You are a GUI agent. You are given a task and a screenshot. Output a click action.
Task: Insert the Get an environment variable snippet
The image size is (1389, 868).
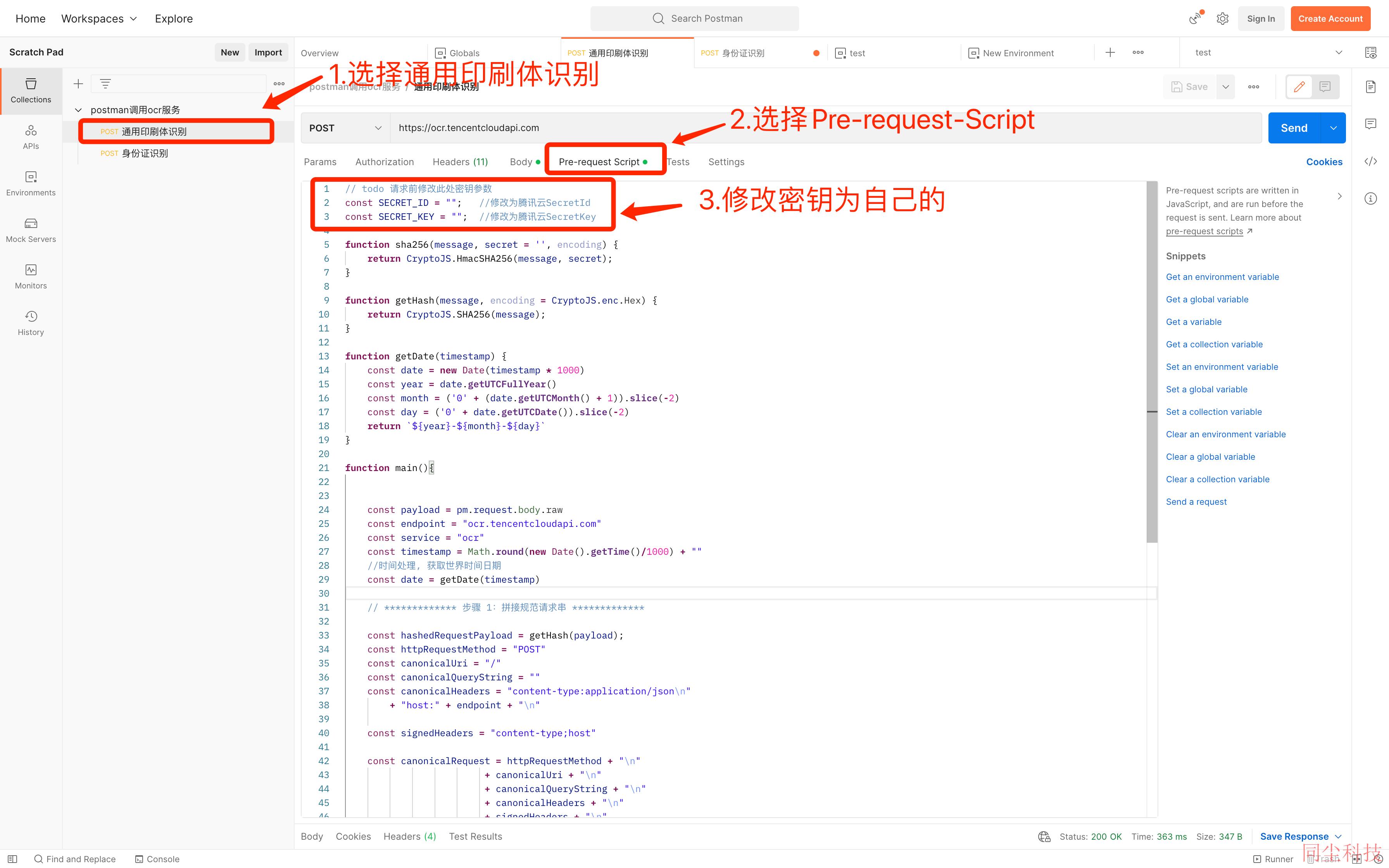tap(1223, 277)
